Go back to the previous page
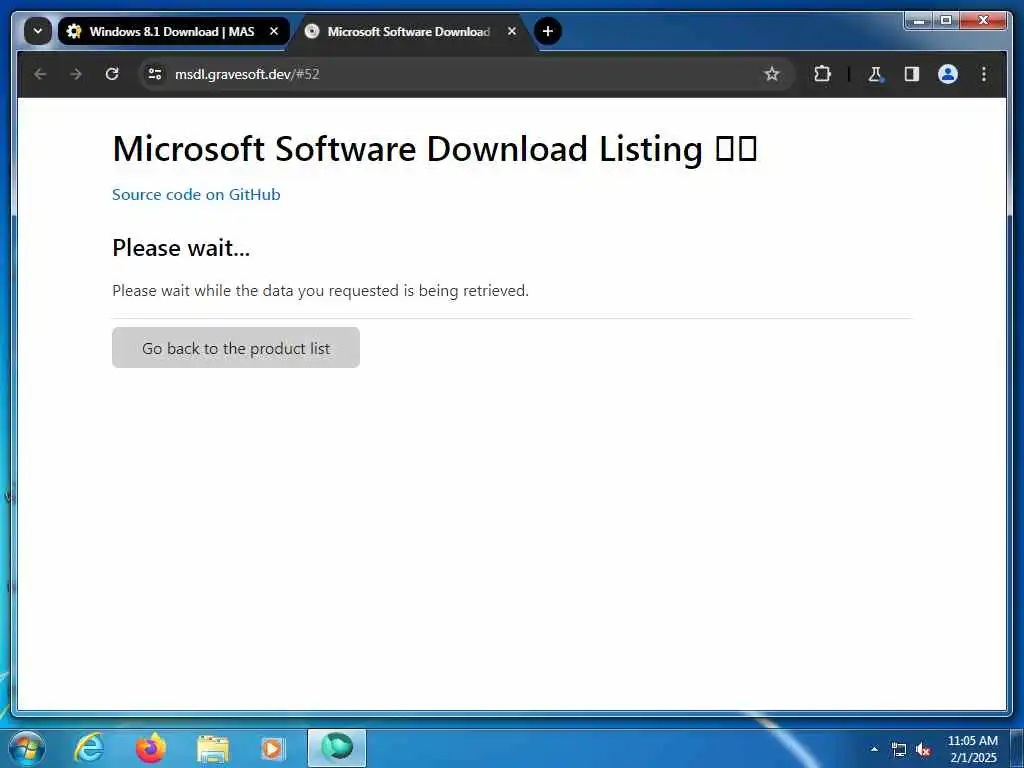Image resolution: width=1024 pixels, height=768 pixels. (x=40, y=74)
